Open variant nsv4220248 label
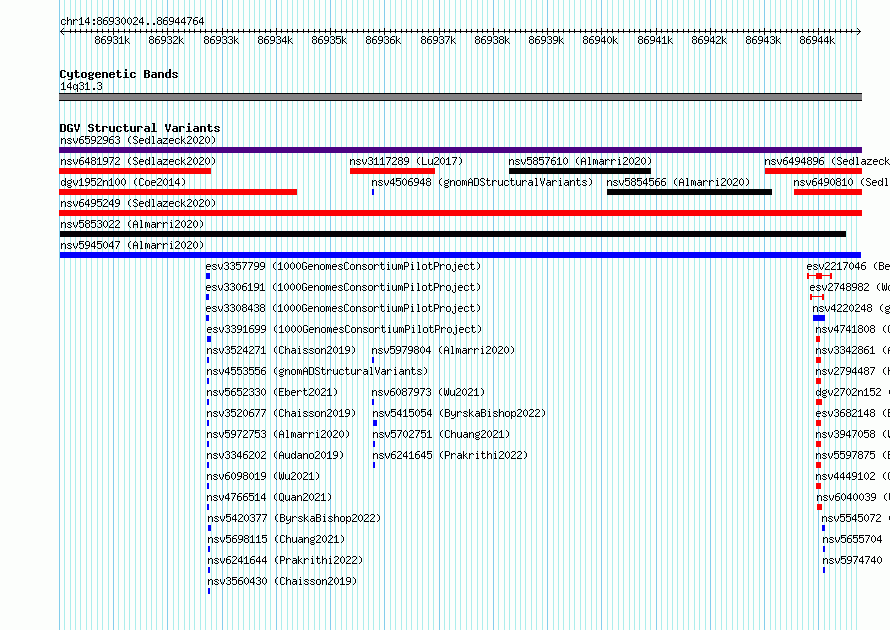 coord(851,308)
